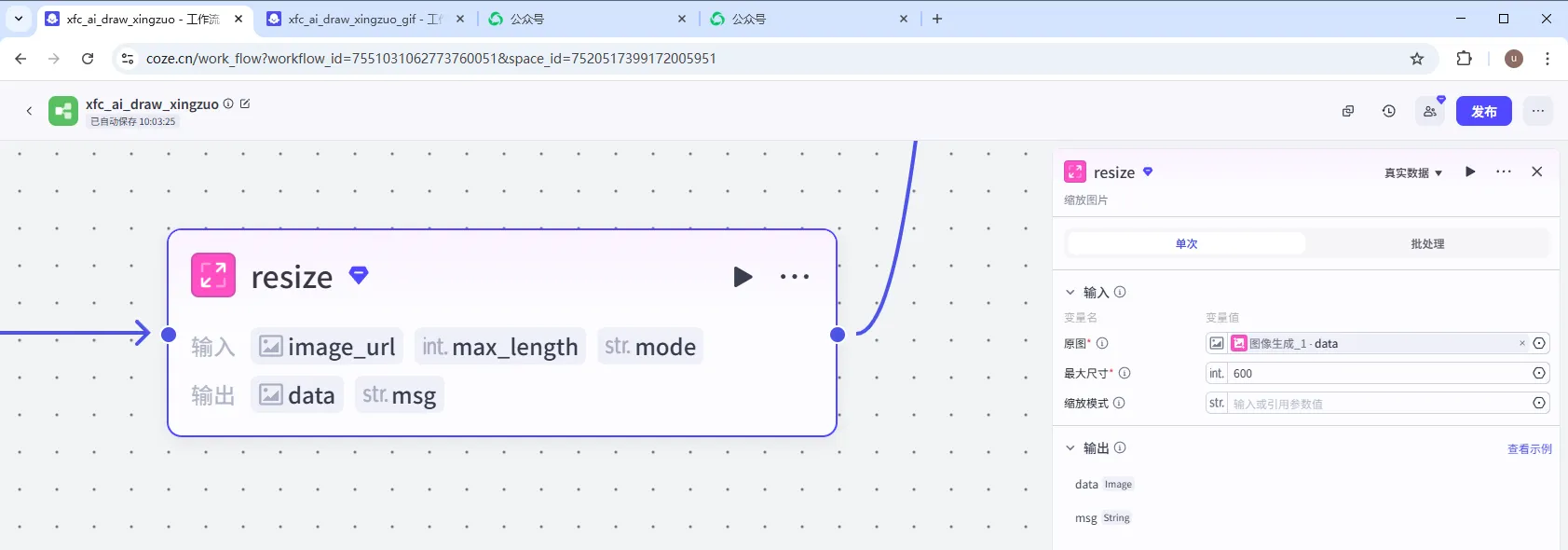Image resolution: width=1568 pixels, height=550 pixels.
Task: Run the resize node on canvas
Action: [x=743, y=277]
